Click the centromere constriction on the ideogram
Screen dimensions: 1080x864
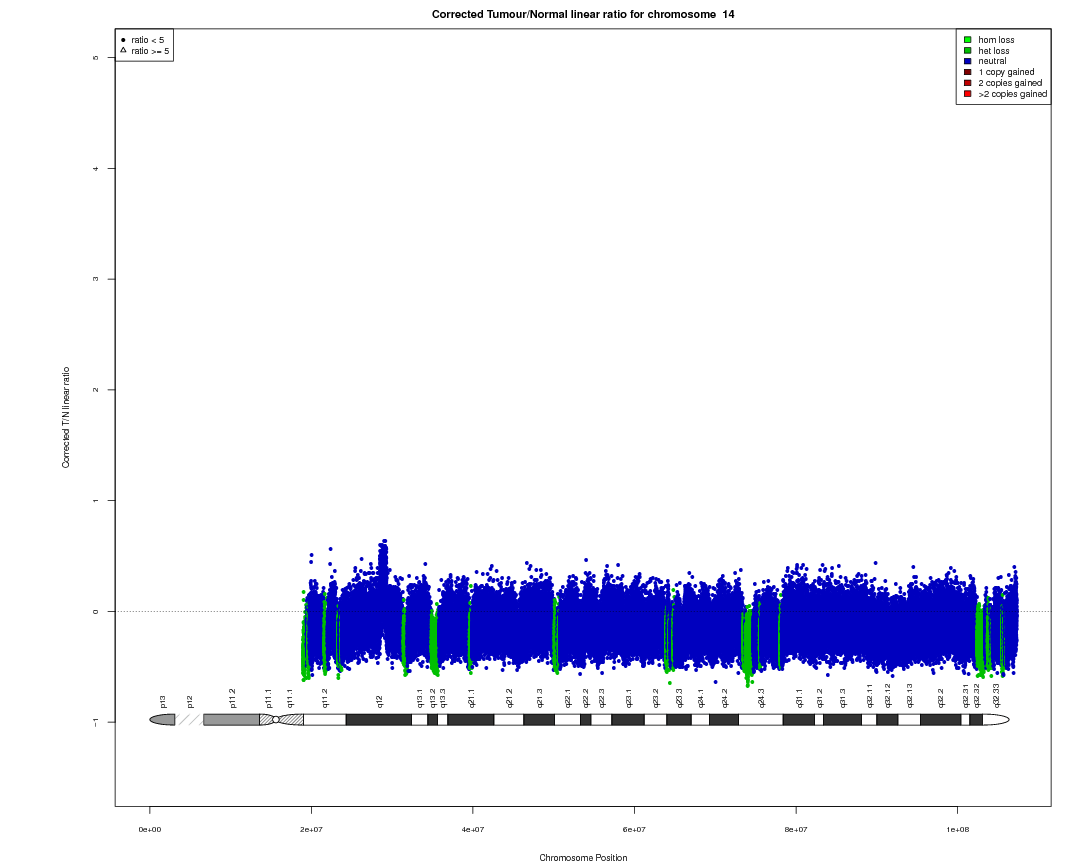point(276,720)
